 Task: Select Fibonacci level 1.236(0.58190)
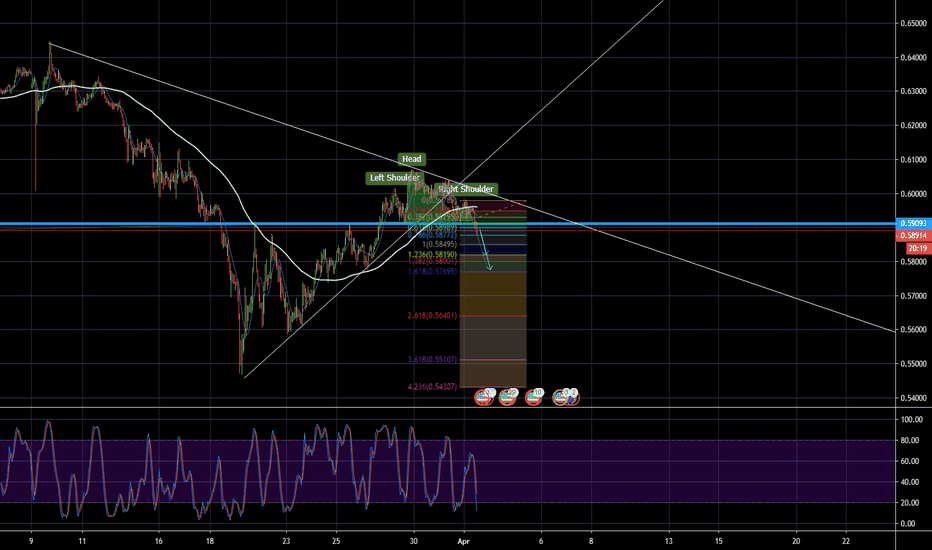(433, 254)
